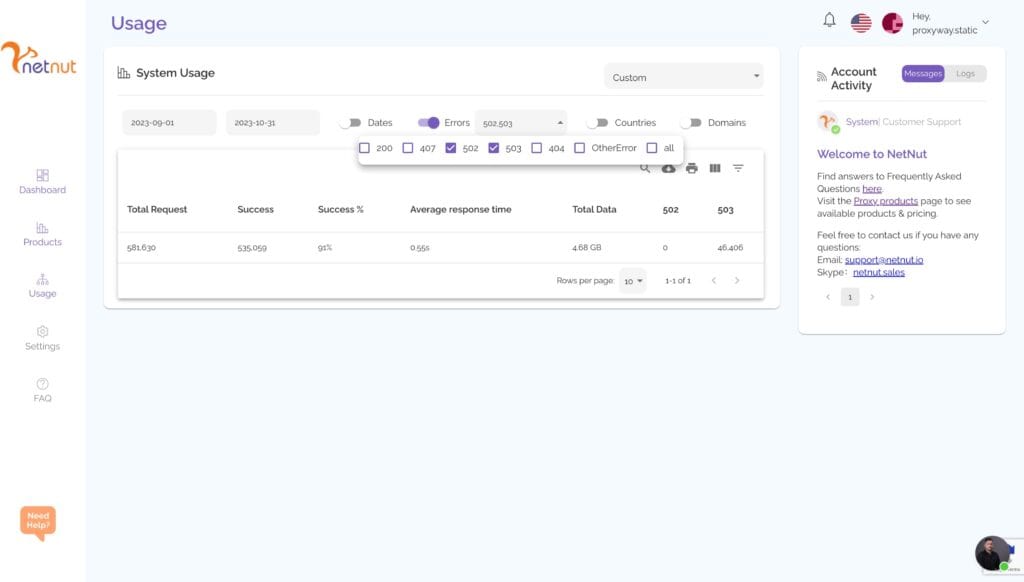
Task: Open the Rows per page dropdown
Action: pos(632,280)
